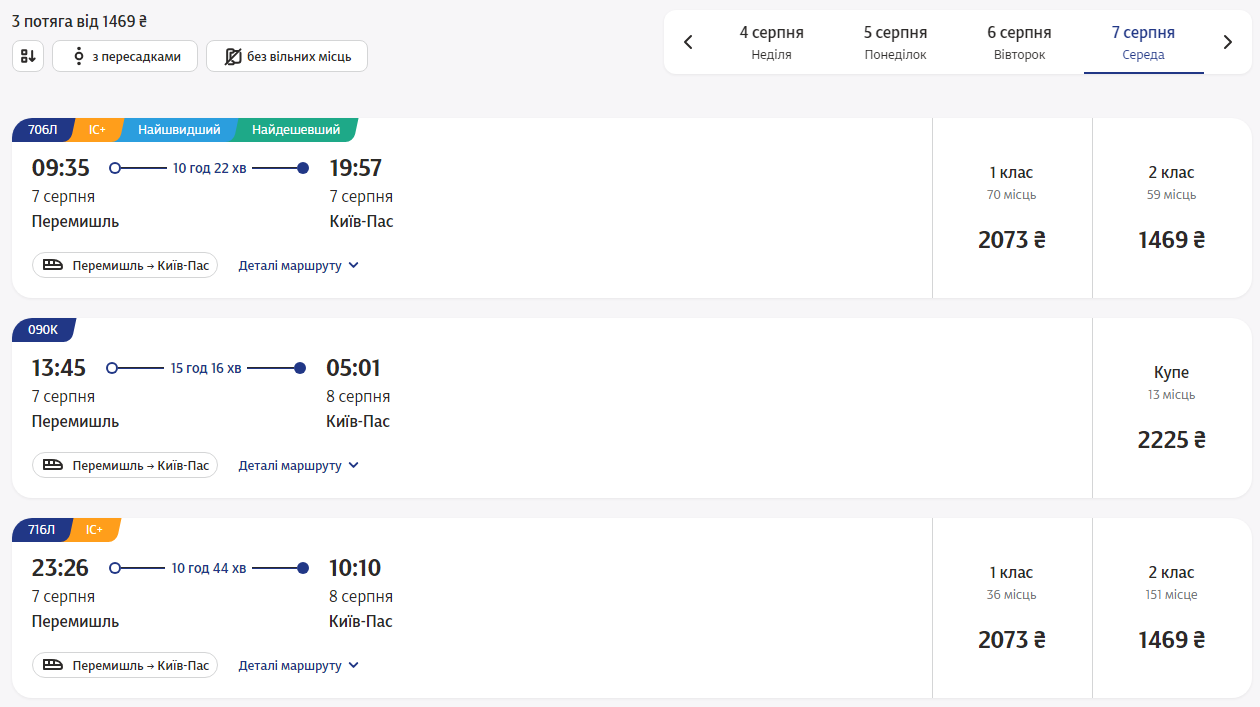This screenshot has width=1260, height=707.
Task: Go to previous dates with left arrow
Action: 688,42
